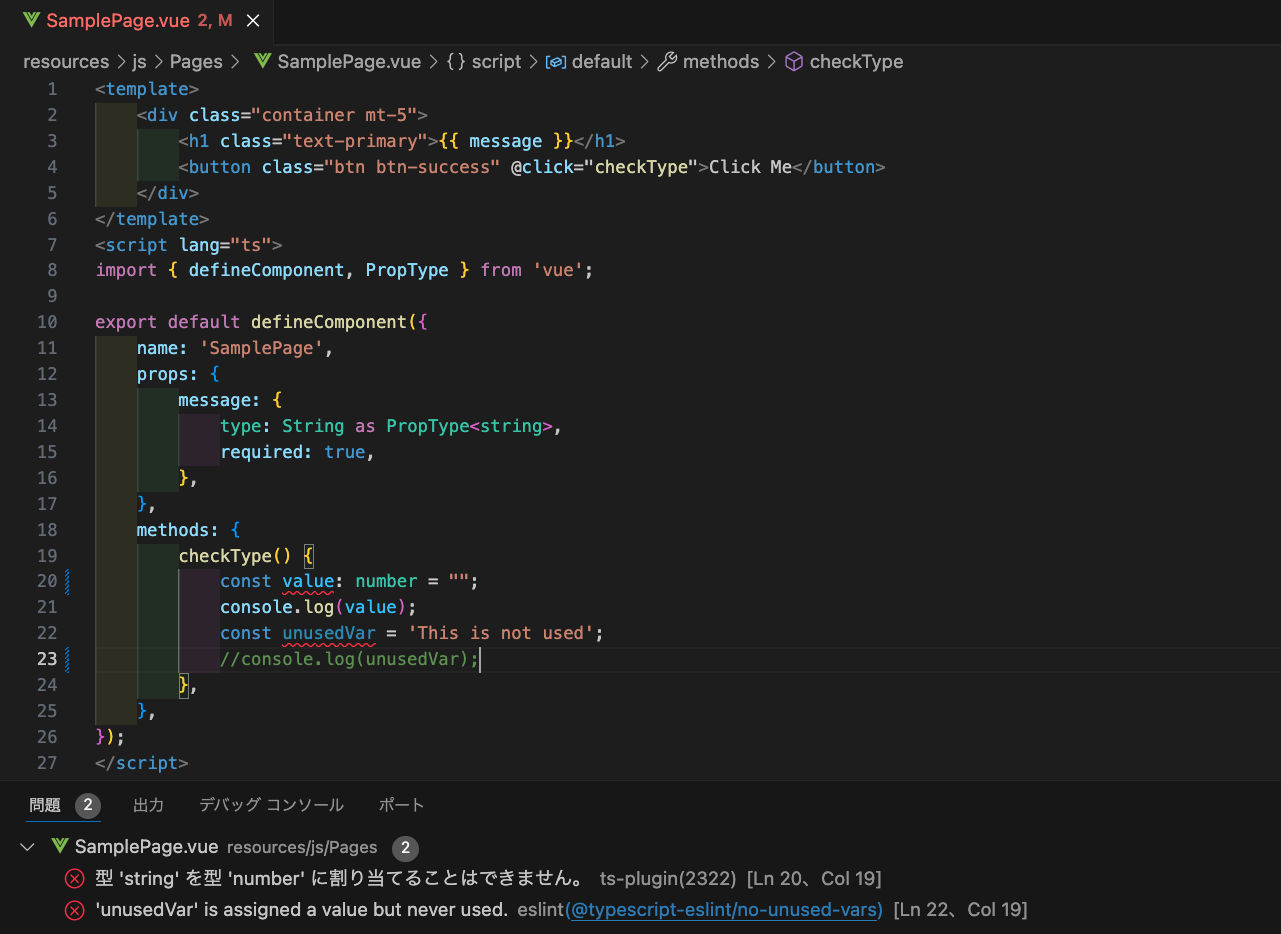Click the [Ln 20、Col 19] location text
This screenshot has width=1281, height=934.
coord(814,879)
